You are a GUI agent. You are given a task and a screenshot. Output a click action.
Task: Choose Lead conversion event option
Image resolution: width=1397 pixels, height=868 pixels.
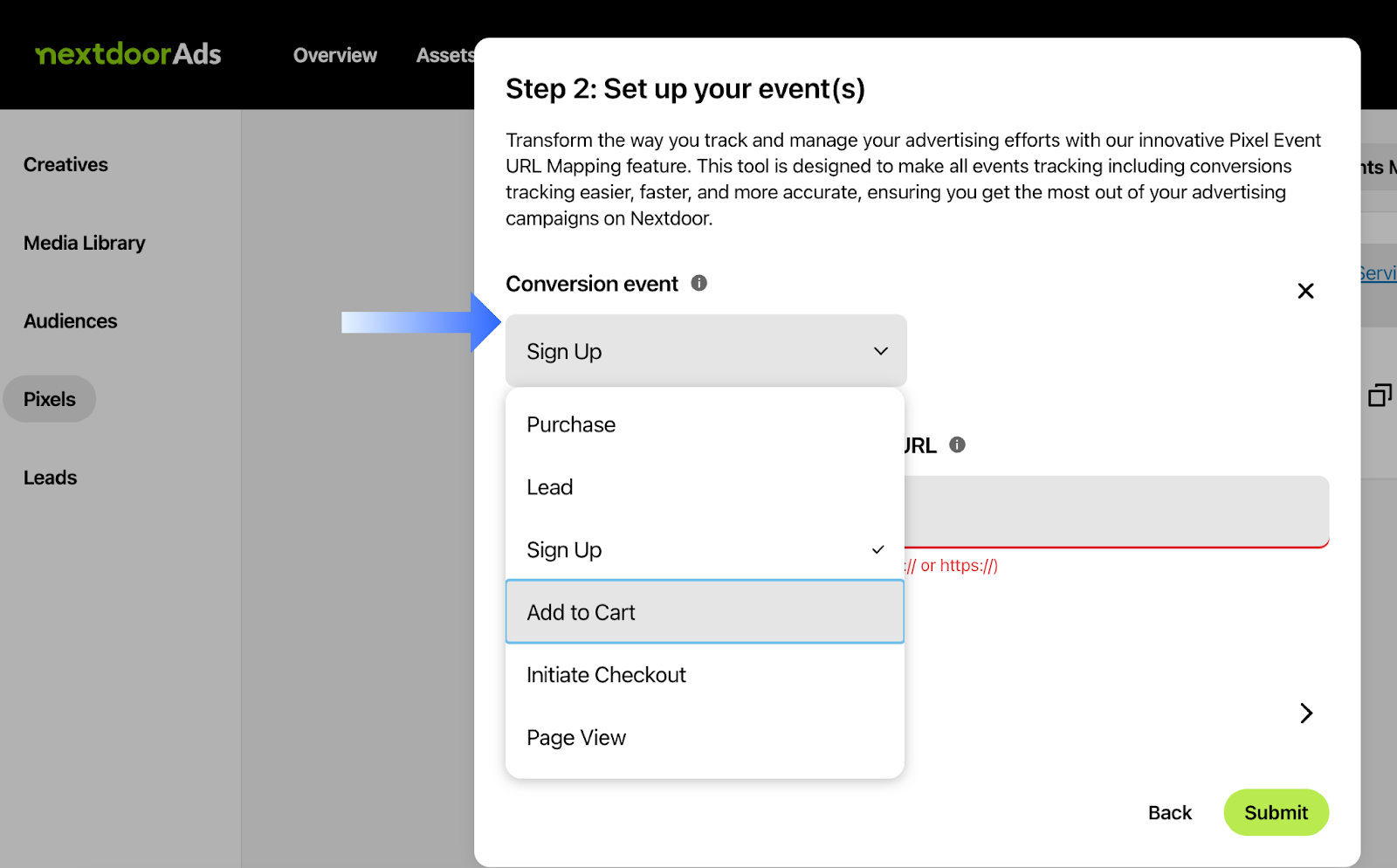pos(550,487)
